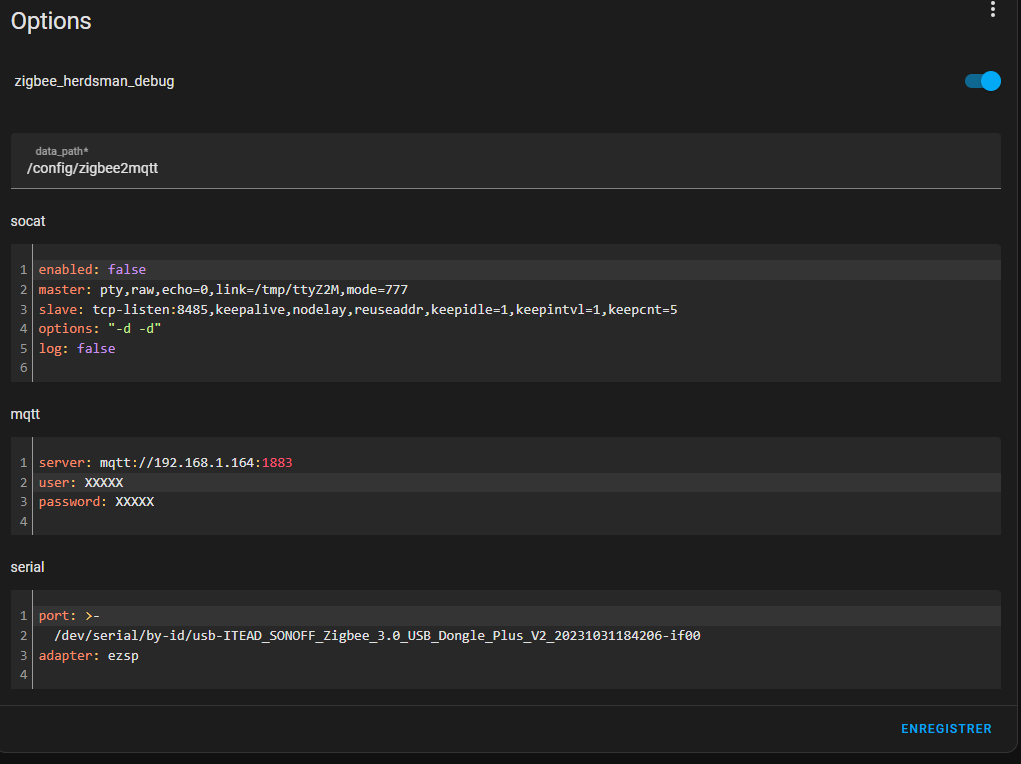Click the mqtt password line
Screen dimensions: 1021x764
[x=96, y=502]
